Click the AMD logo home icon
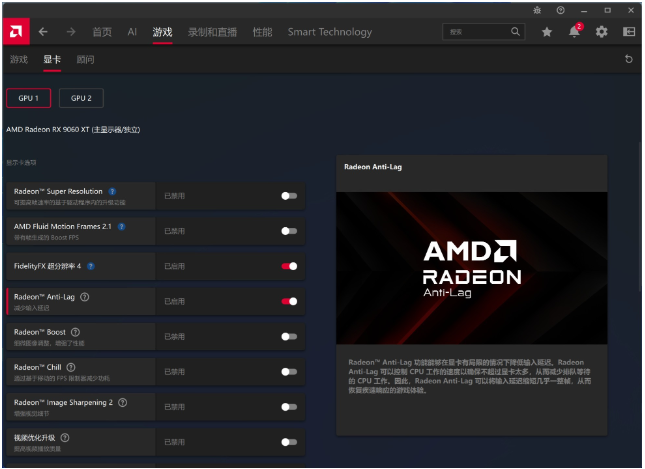 16,31
